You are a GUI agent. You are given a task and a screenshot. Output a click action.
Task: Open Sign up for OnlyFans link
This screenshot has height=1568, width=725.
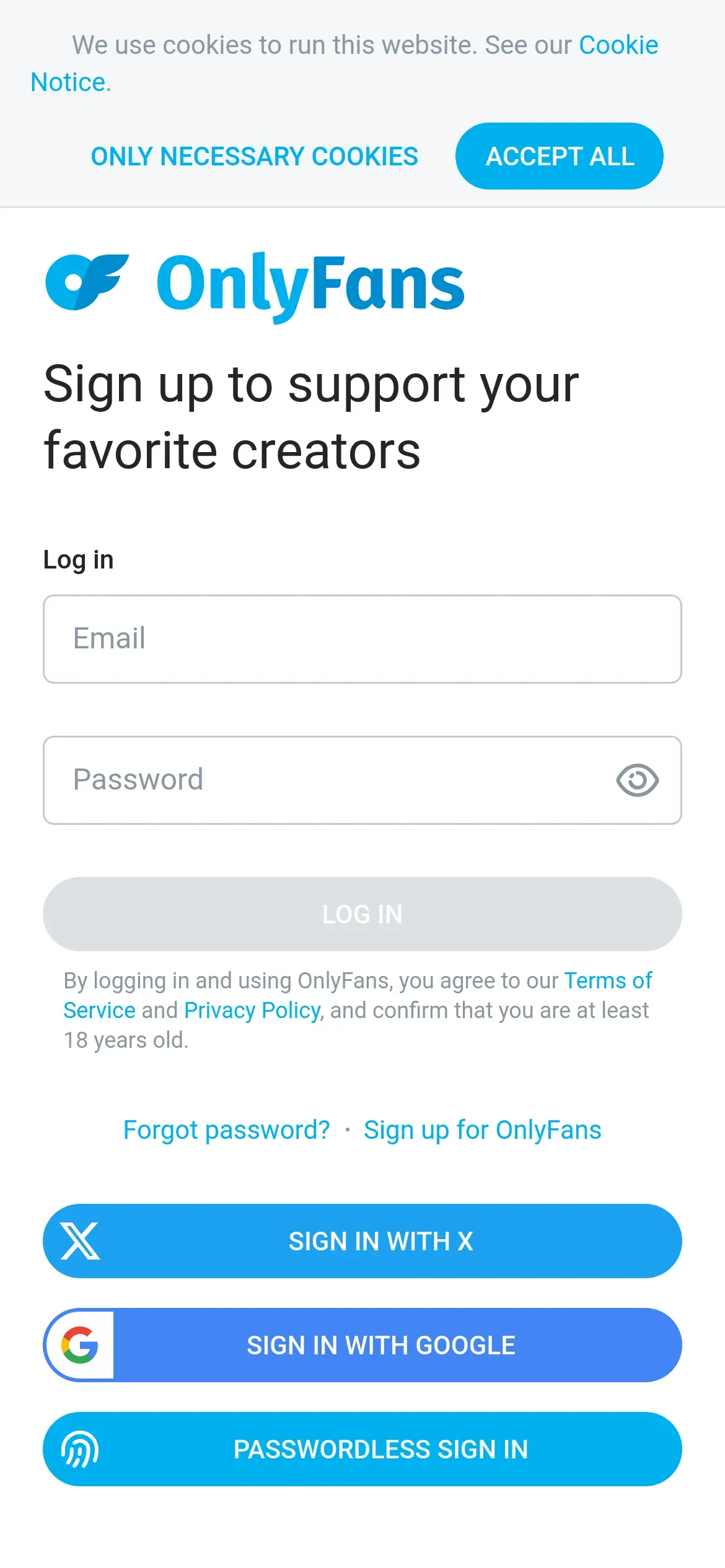483,1130
